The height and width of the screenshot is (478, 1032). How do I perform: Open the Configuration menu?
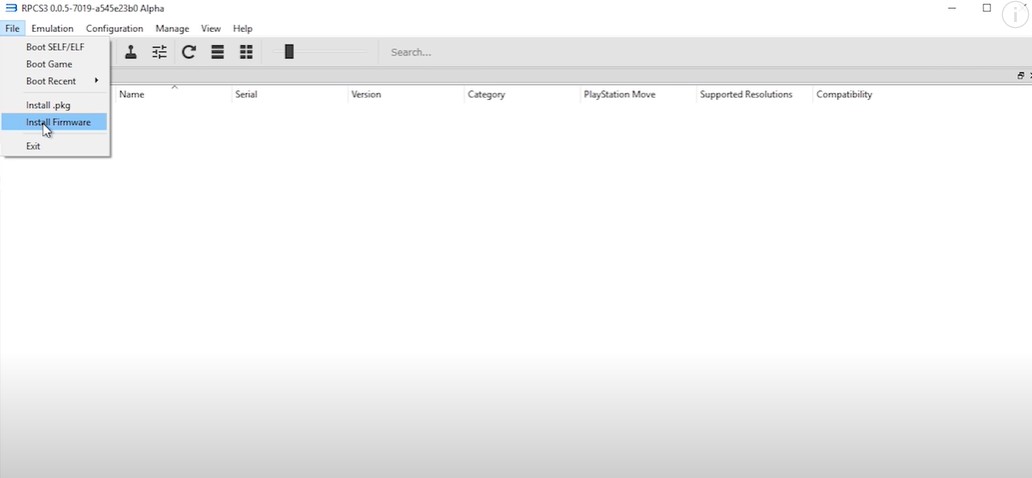[115, 28]
